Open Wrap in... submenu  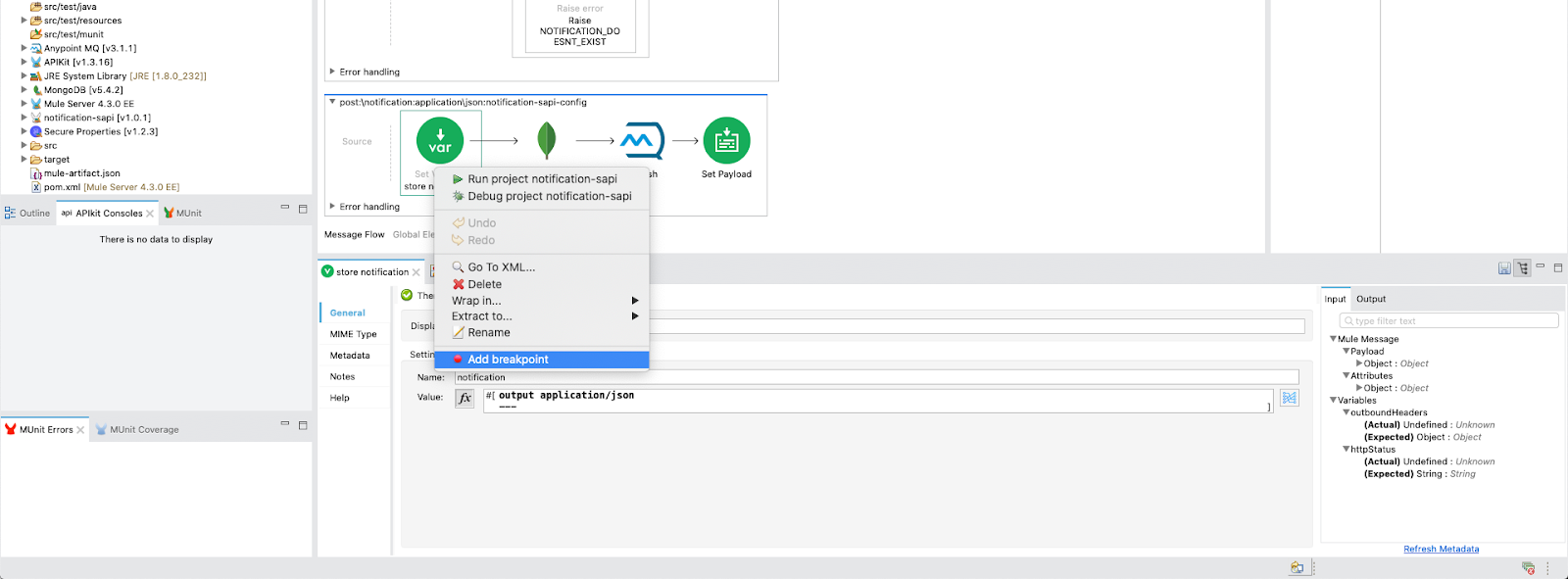click(476, 301)
